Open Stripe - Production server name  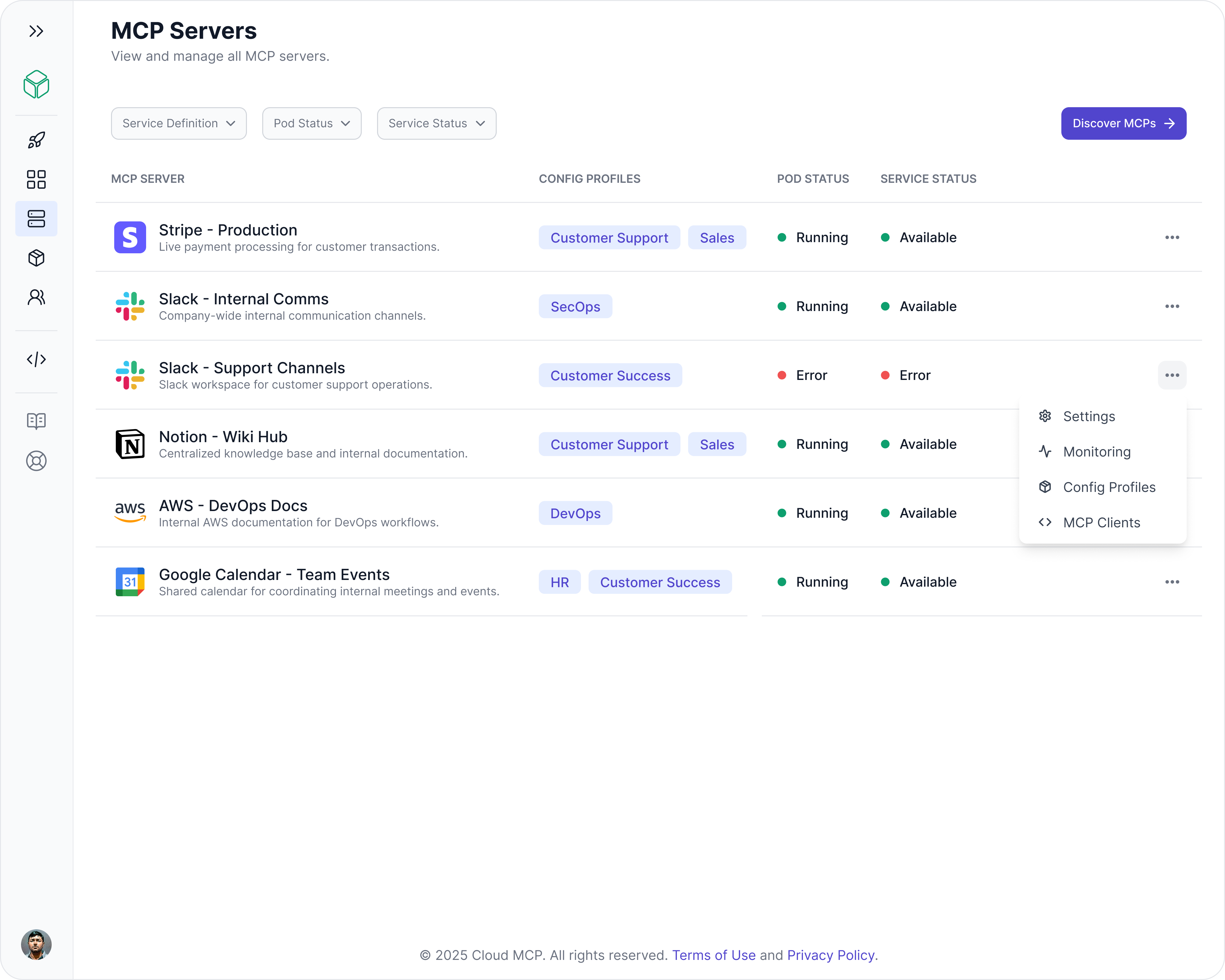228,230
